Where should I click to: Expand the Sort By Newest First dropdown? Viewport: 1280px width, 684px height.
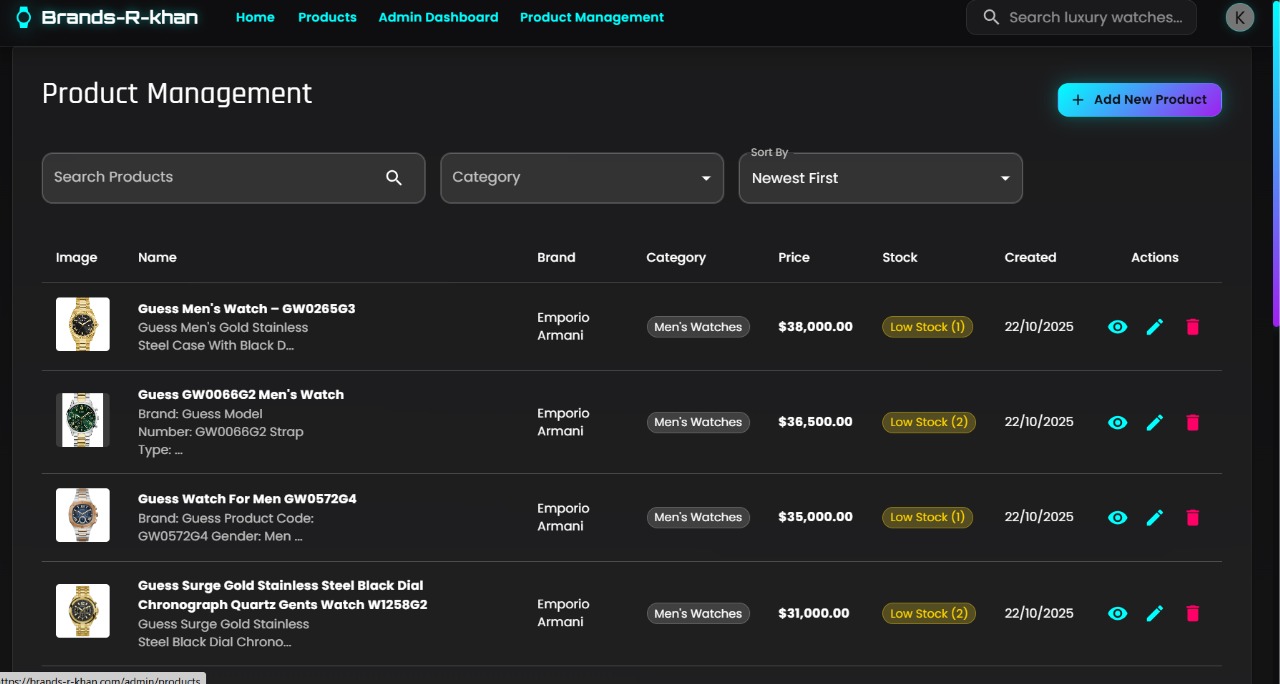click(880, 178)
